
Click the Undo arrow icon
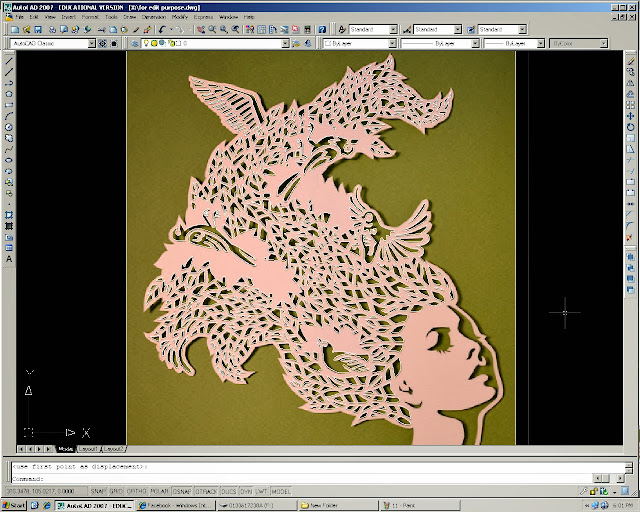tap(162, 29)
